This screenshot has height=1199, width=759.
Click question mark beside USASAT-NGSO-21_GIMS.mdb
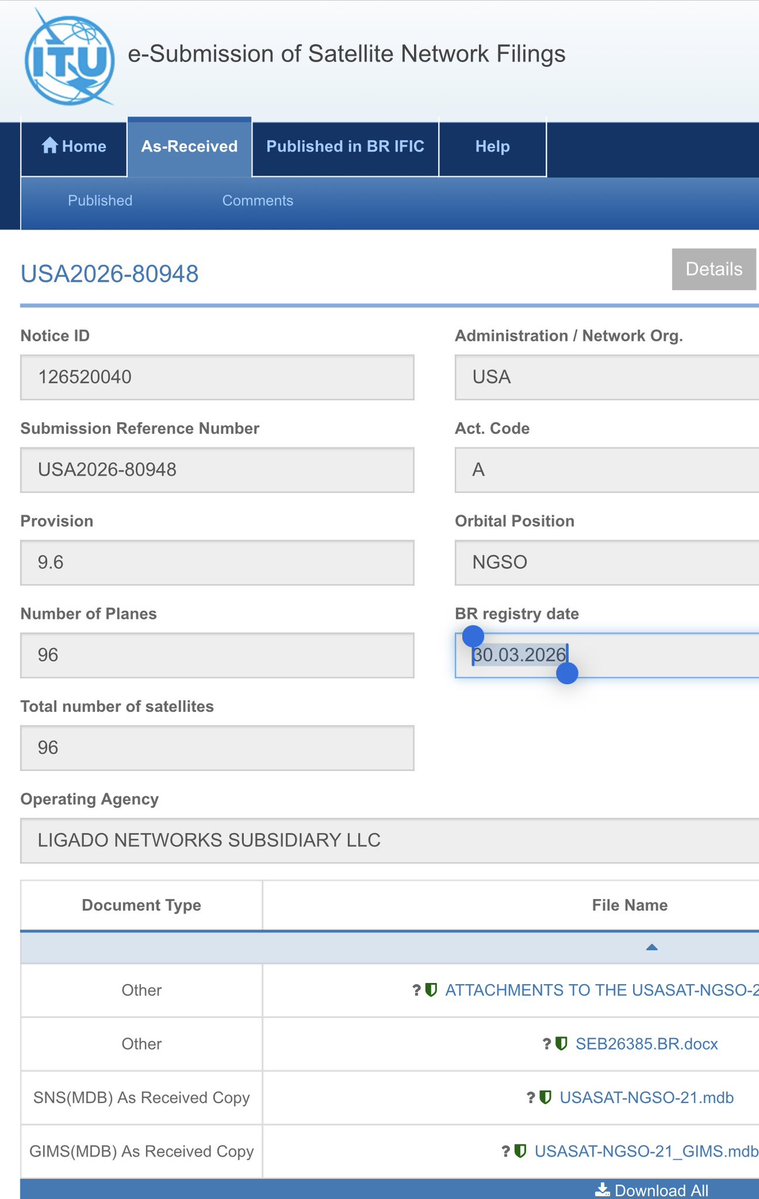click(505, 1151)
